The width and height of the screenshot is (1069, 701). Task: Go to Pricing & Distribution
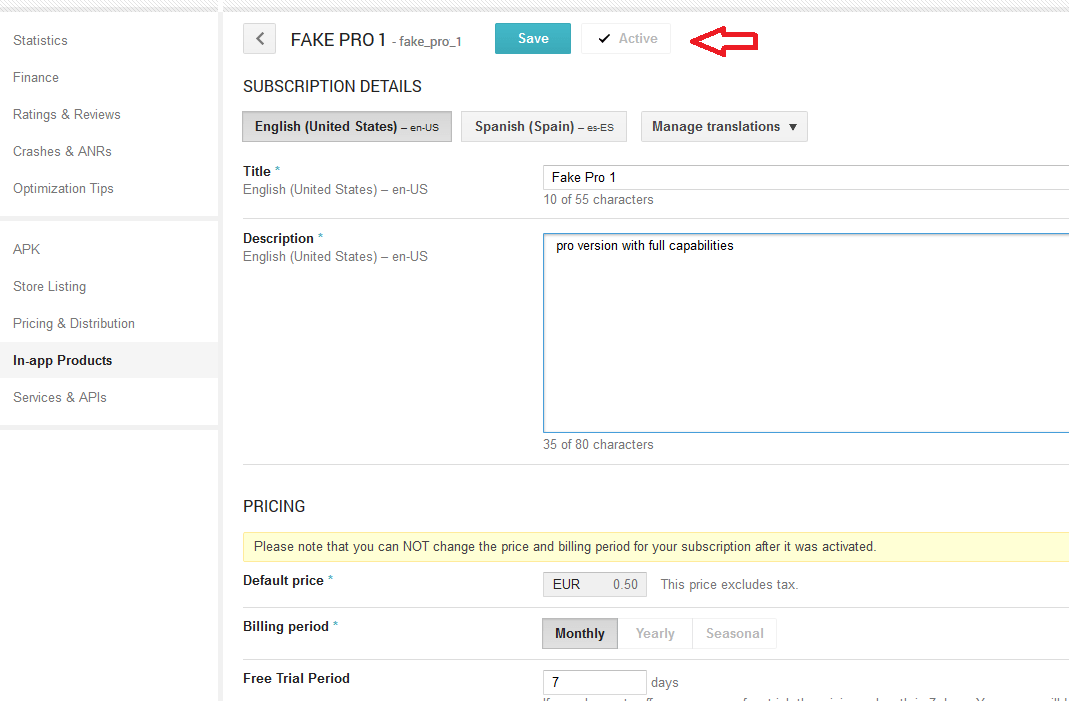point(74,323)
